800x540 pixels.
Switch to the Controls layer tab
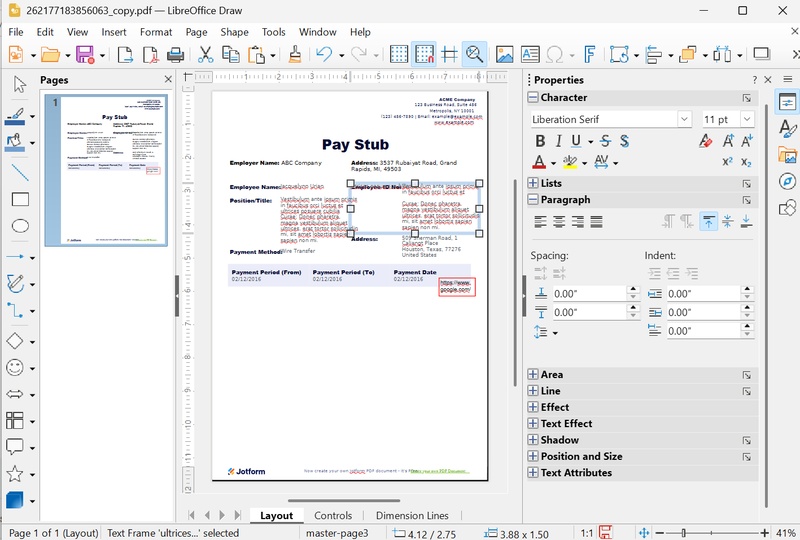tap(333, 516)
